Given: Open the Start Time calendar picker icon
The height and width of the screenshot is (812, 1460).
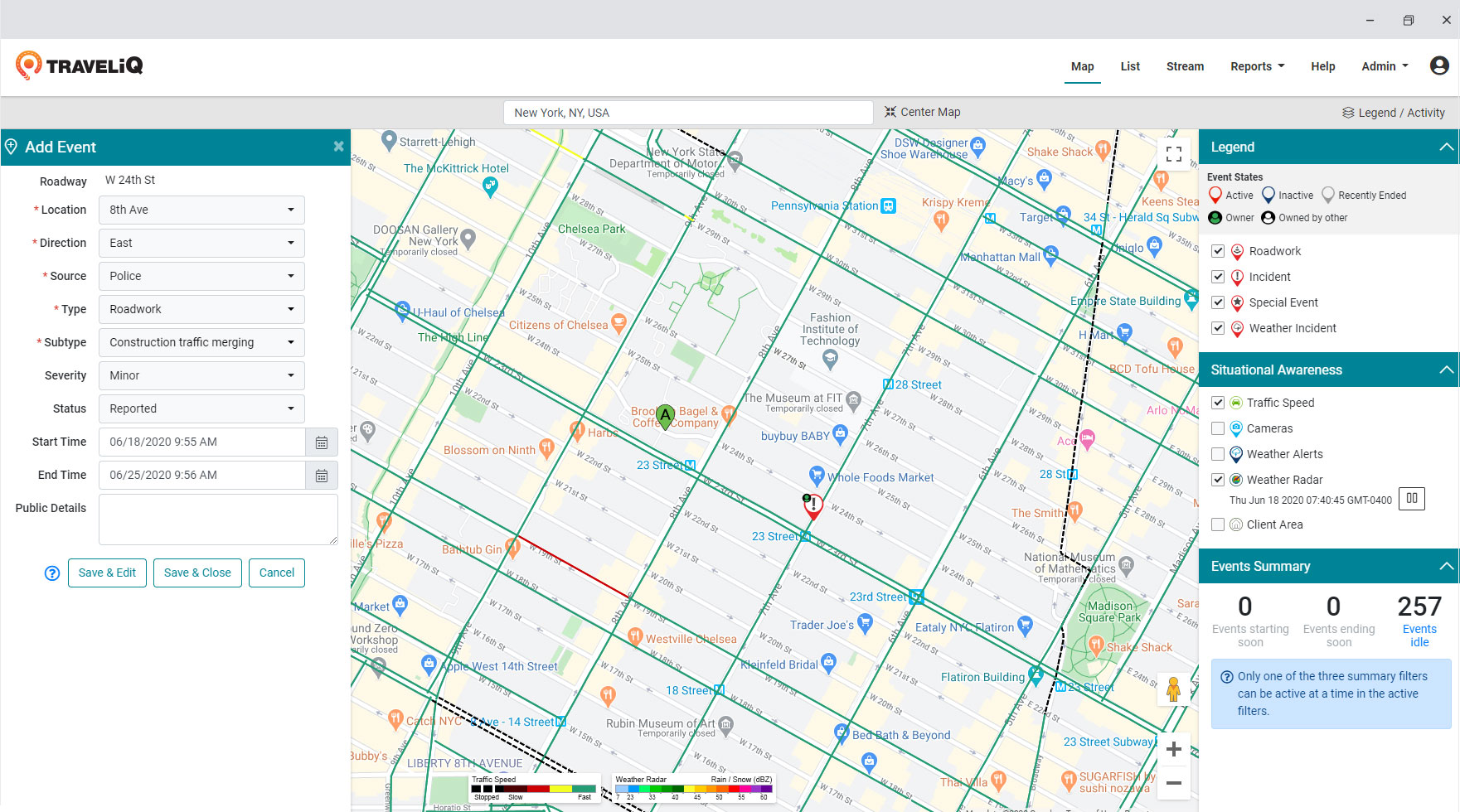Looking at the screenshot, I should point(322,442).
